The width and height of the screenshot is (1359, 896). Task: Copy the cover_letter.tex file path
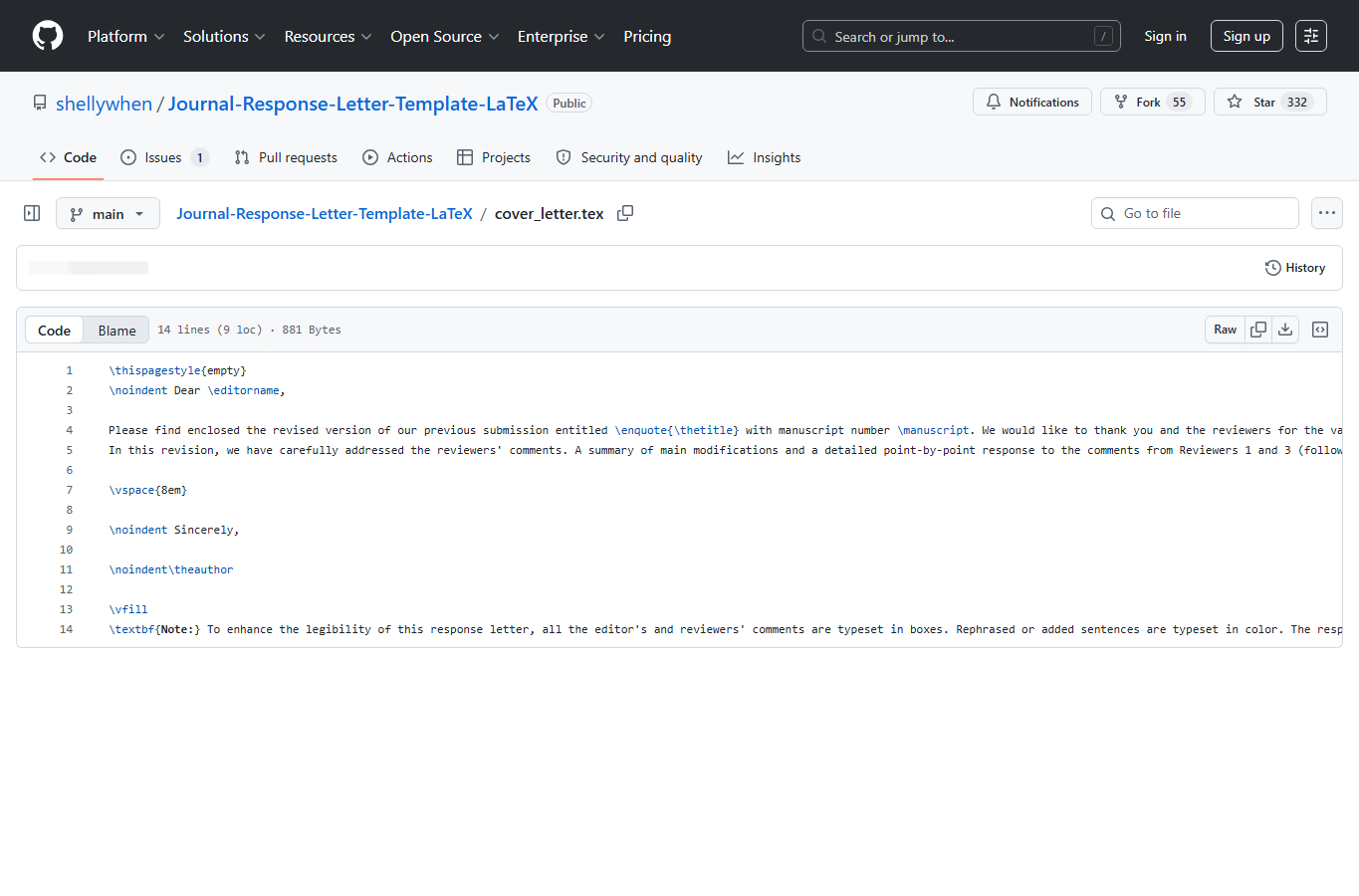pos(625,213)
